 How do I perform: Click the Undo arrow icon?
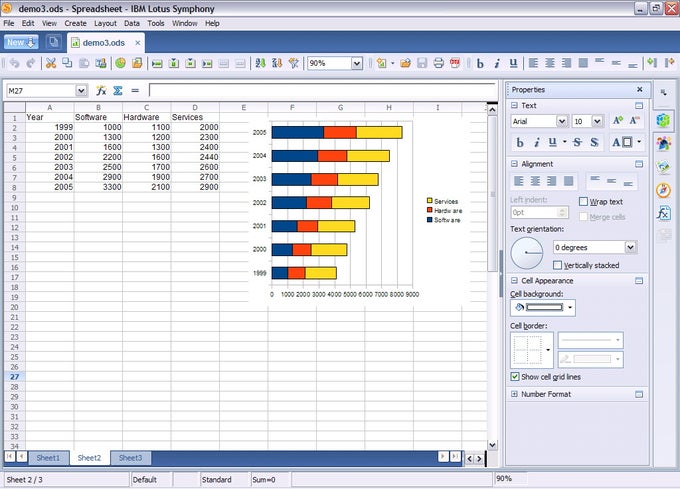(x=14, y=63)
